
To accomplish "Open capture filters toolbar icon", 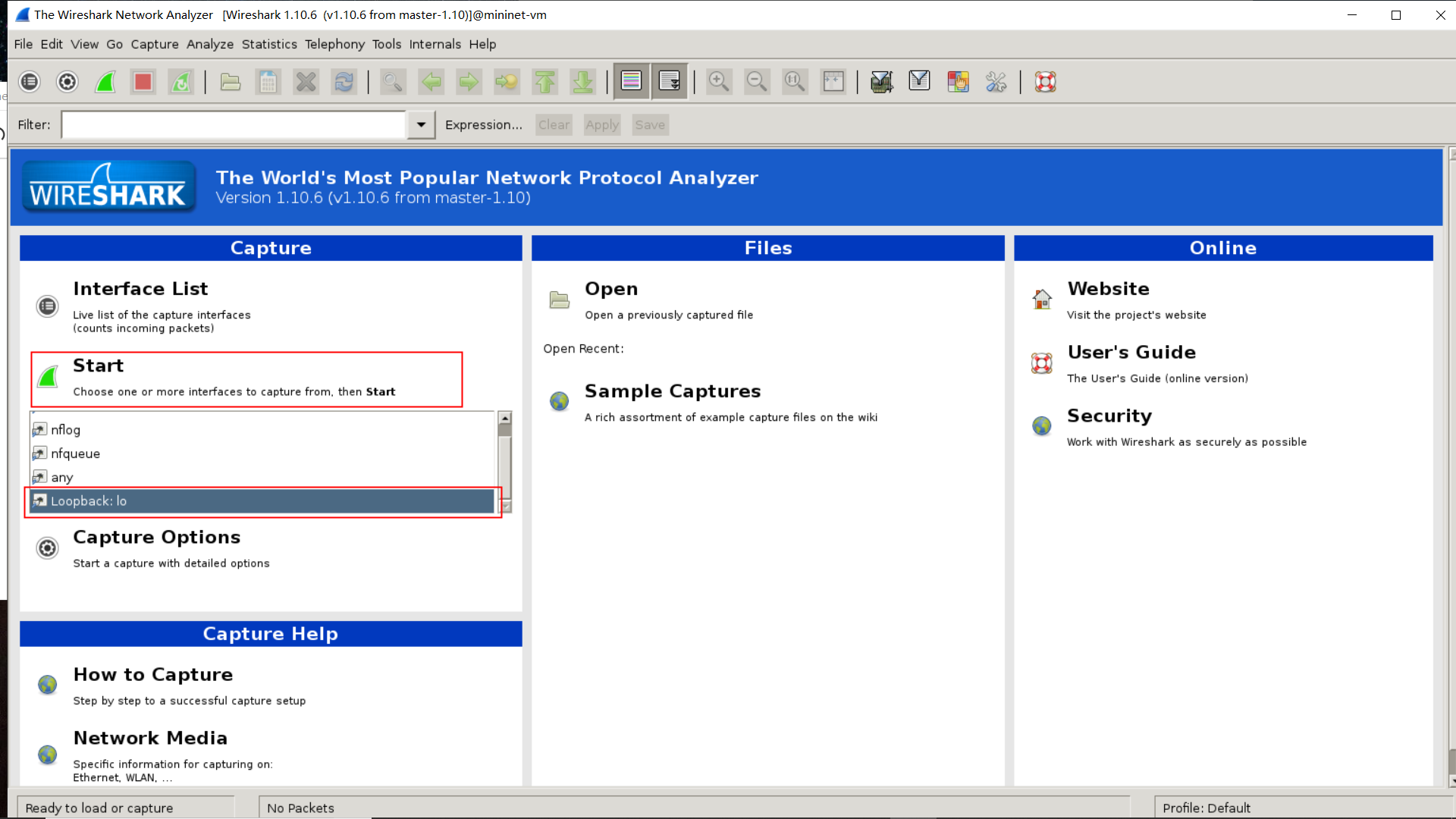I will click(x=881, y=81).
